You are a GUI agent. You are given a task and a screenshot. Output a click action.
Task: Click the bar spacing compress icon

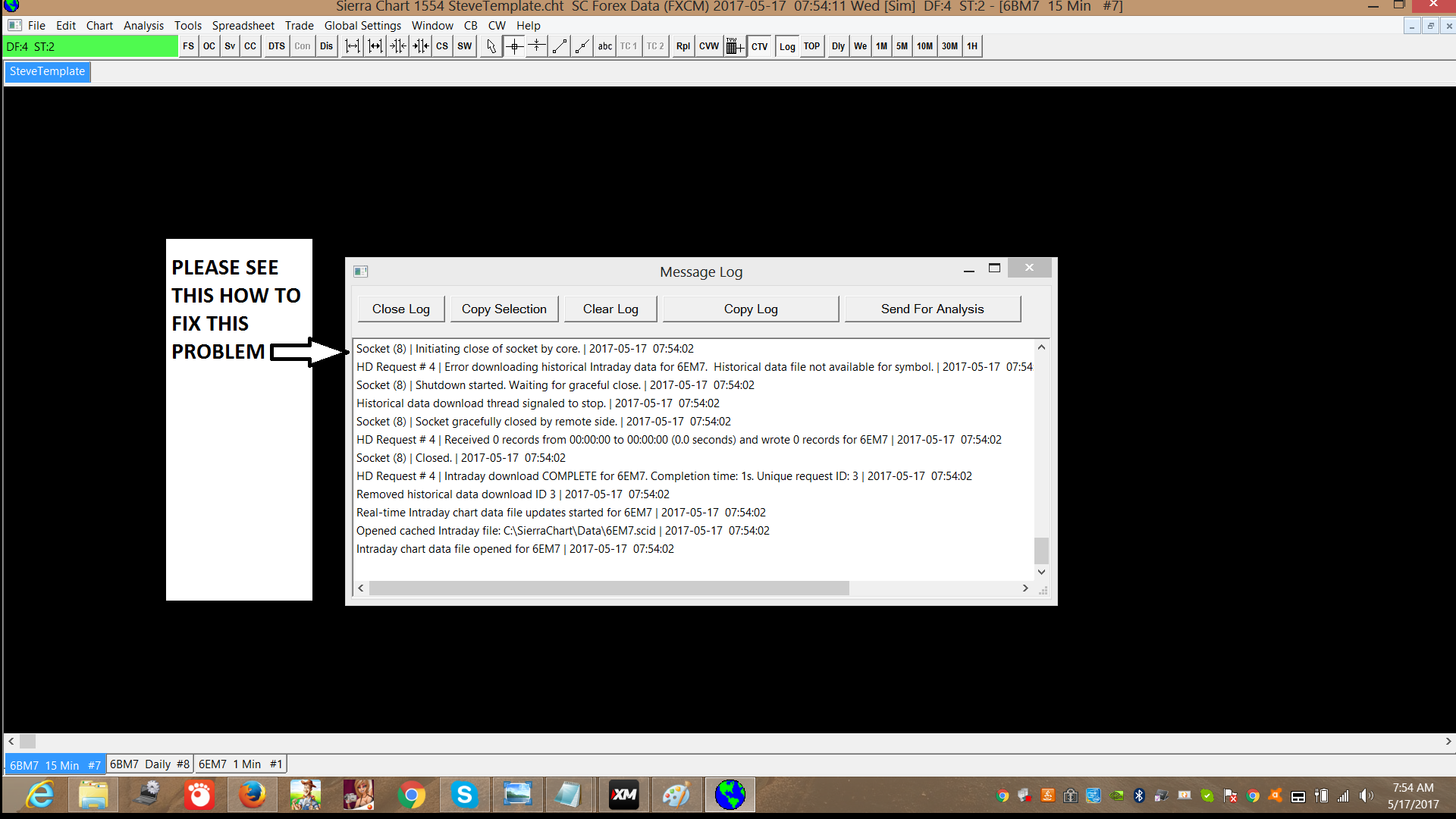398,46
